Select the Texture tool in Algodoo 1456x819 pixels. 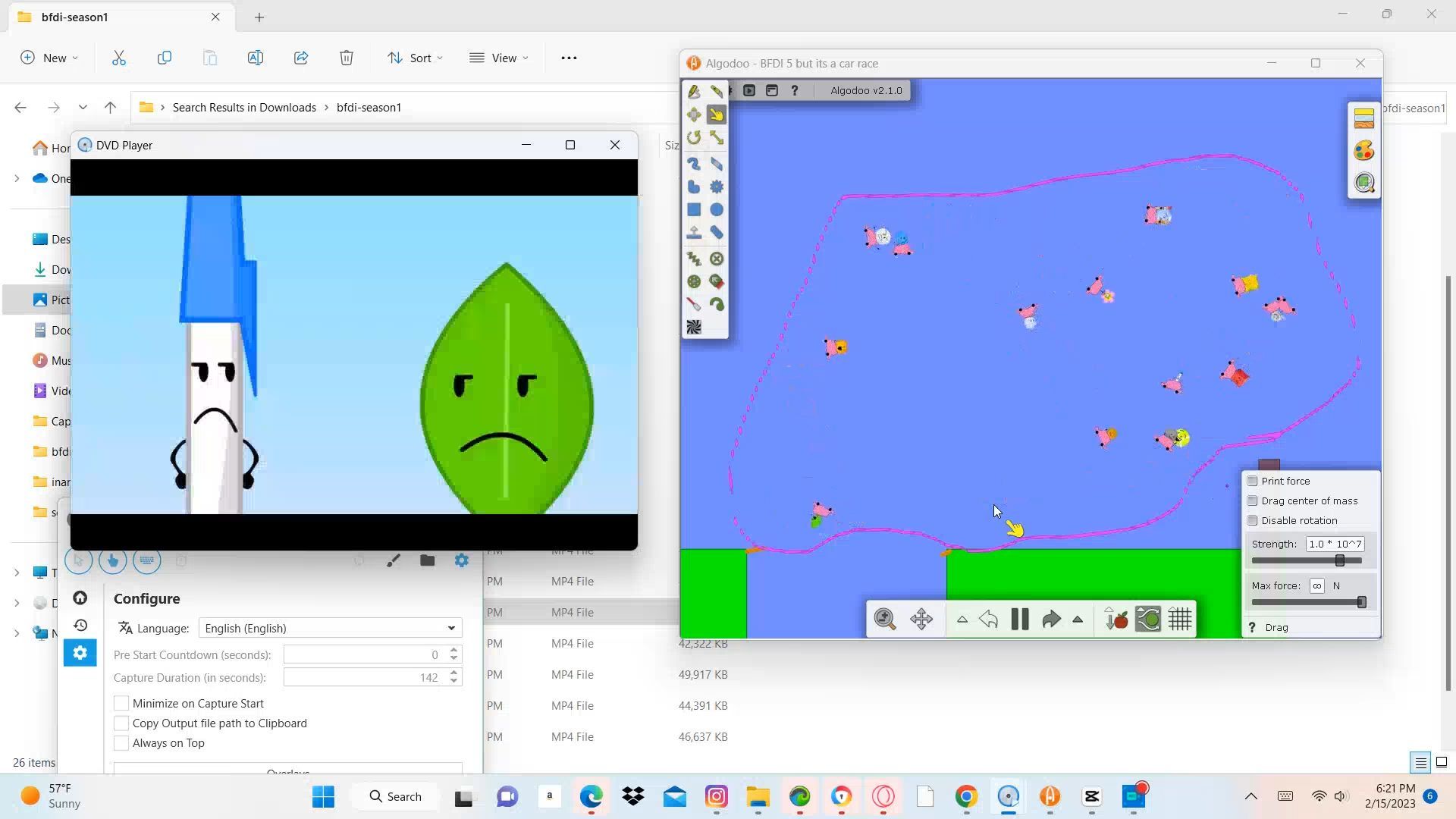point(694,327)
